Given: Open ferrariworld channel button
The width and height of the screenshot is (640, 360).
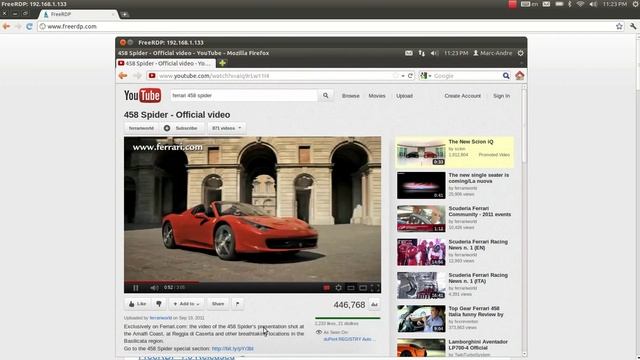Looking at the screenshot, I should 141,128.
